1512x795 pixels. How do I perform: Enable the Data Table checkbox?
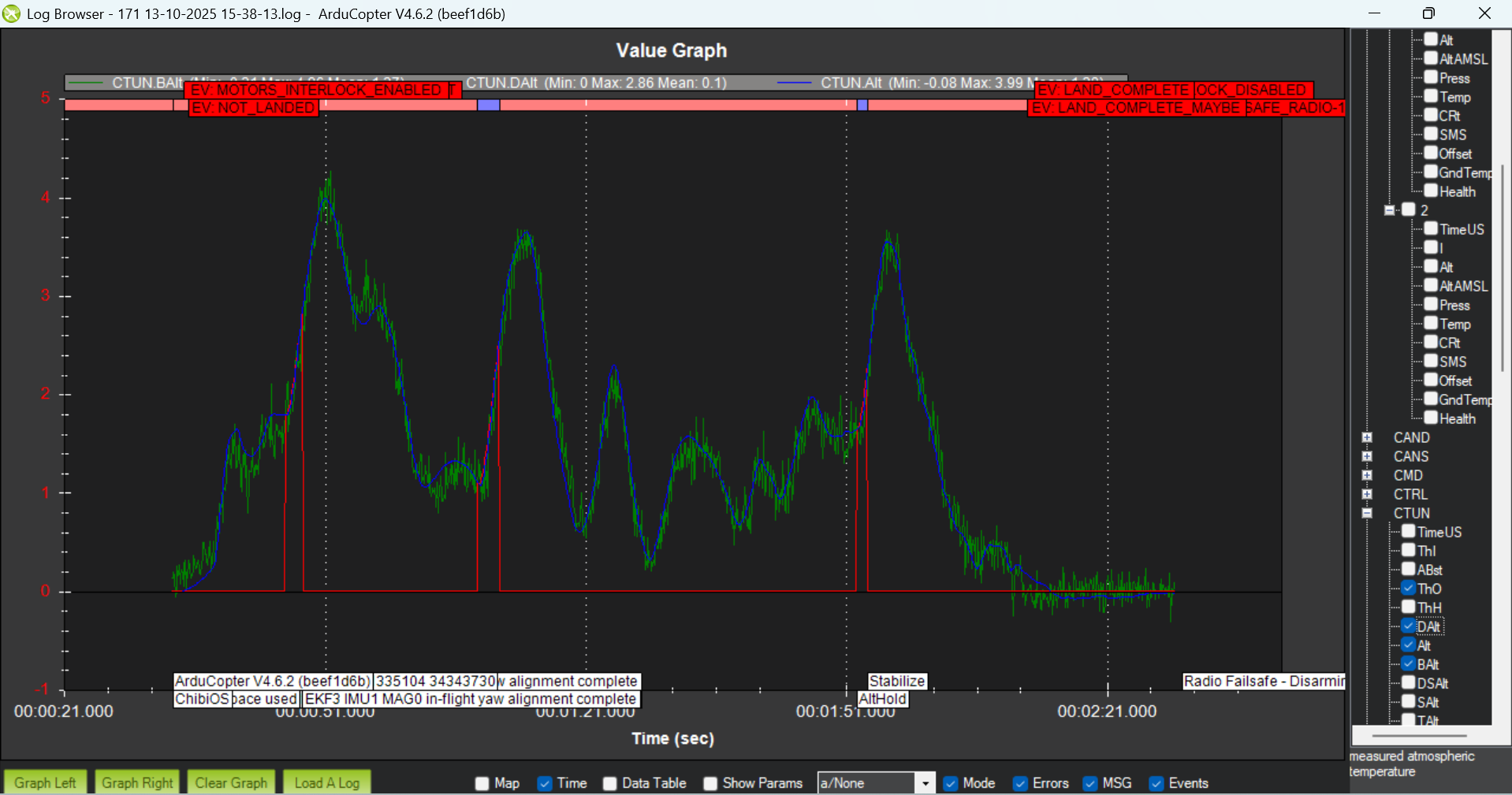[x=610, y=783]
